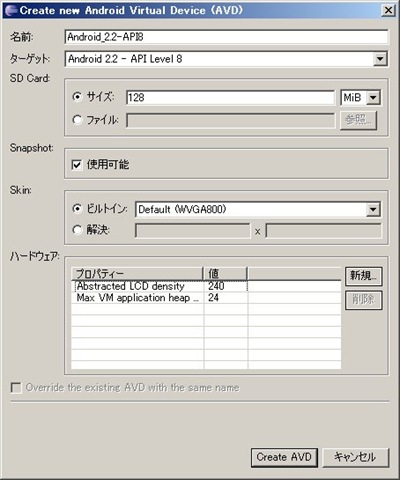Select the Abstracted LCD density row

[x=206, y=286]
